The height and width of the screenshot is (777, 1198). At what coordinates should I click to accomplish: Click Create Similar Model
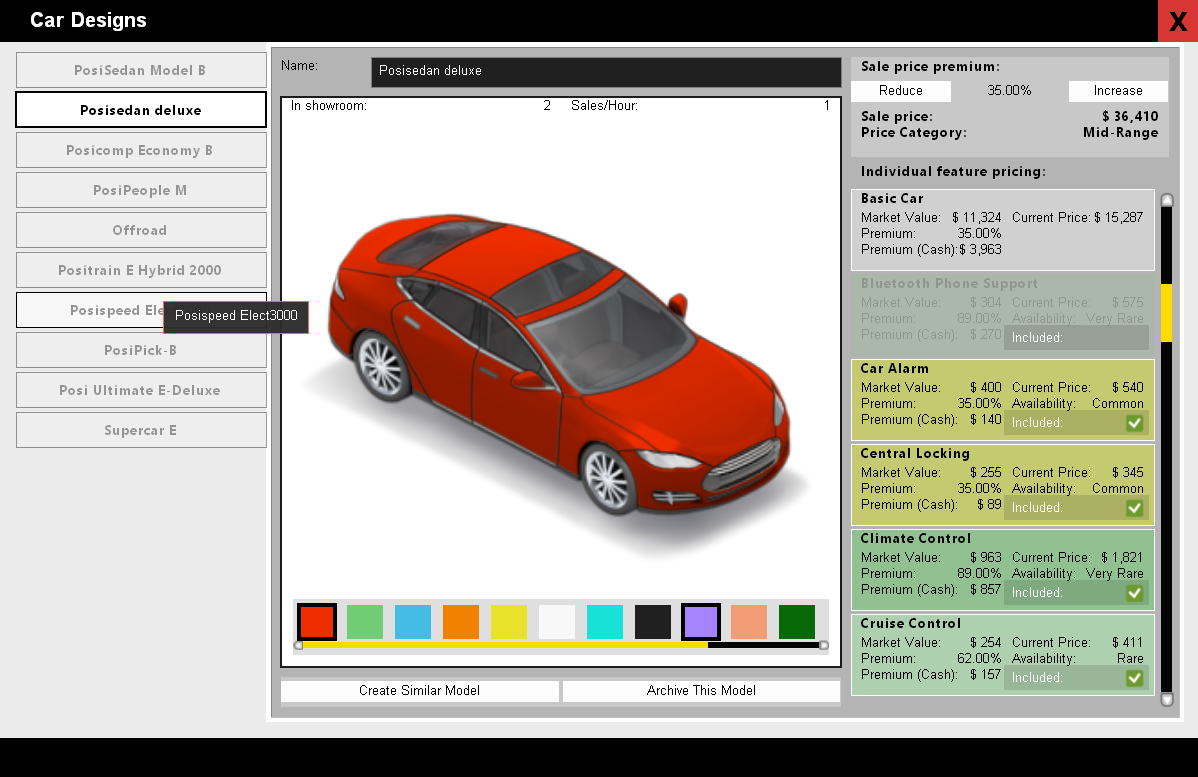[x=419, y=690]
